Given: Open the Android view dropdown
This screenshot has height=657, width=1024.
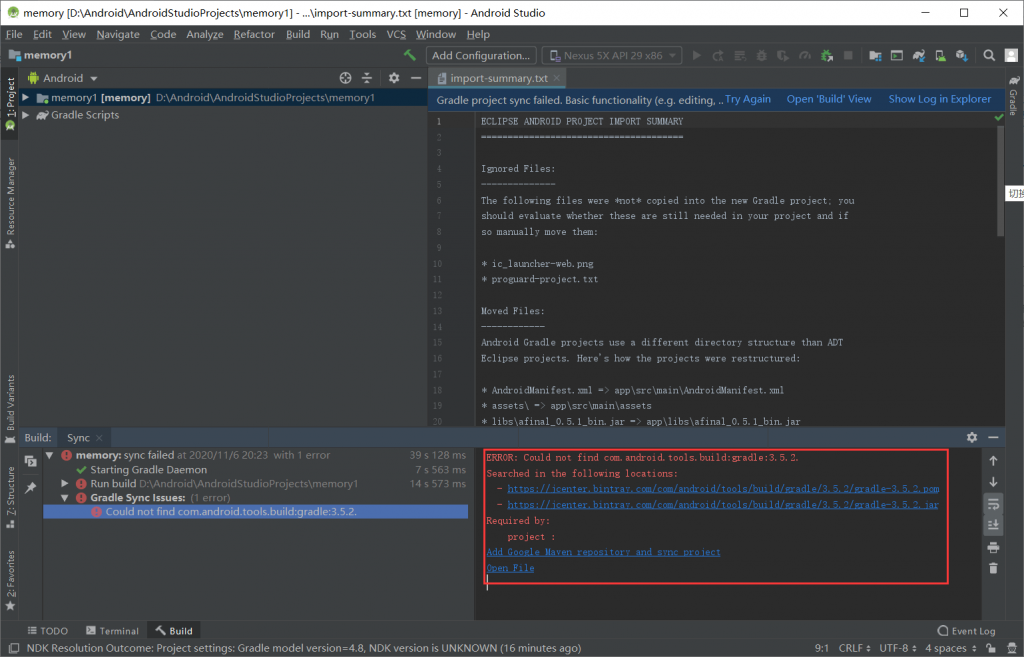Looking at the screenshot, I should [x=63, y=78].
